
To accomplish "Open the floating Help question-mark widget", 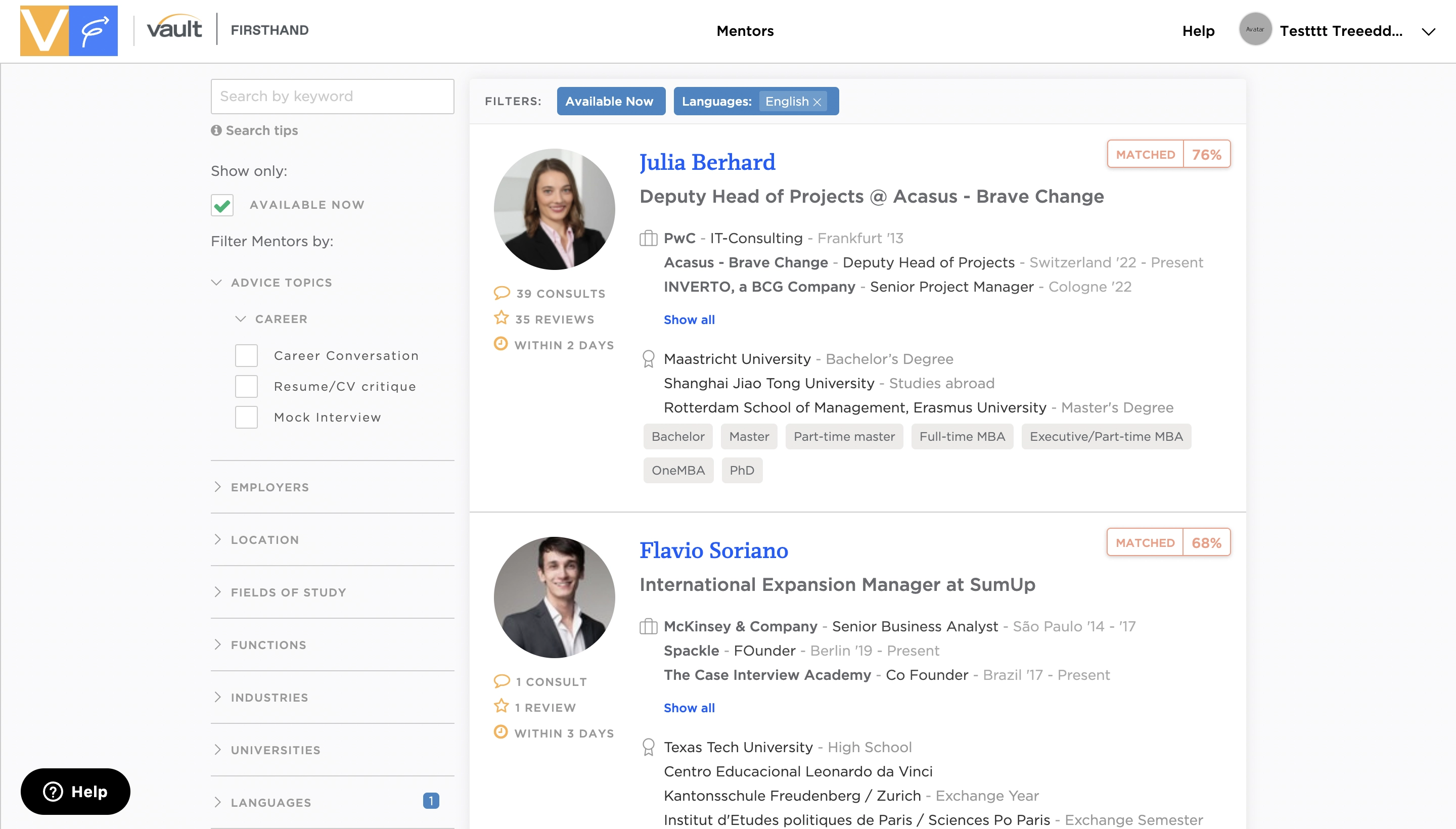I will [75, 792].
